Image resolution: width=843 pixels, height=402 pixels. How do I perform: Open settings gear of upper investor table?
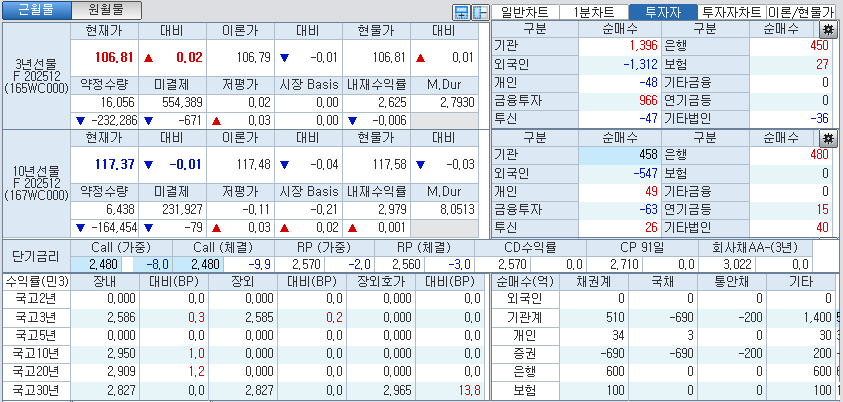pyautogui.click(x=828, y=30)
